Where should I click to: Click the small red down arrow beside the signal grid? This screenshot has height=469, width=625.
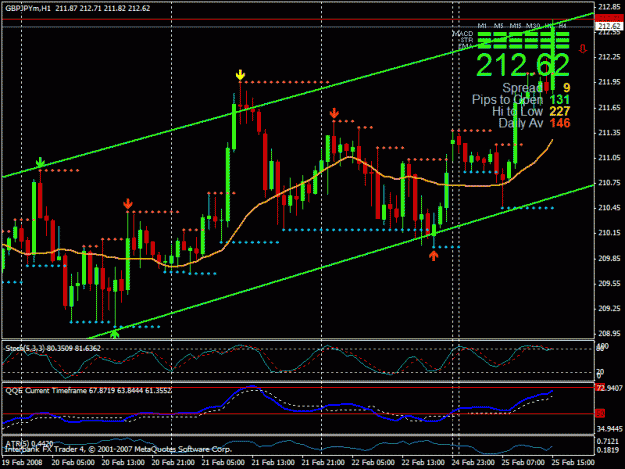pyautogui.click(x=583, y=49)
